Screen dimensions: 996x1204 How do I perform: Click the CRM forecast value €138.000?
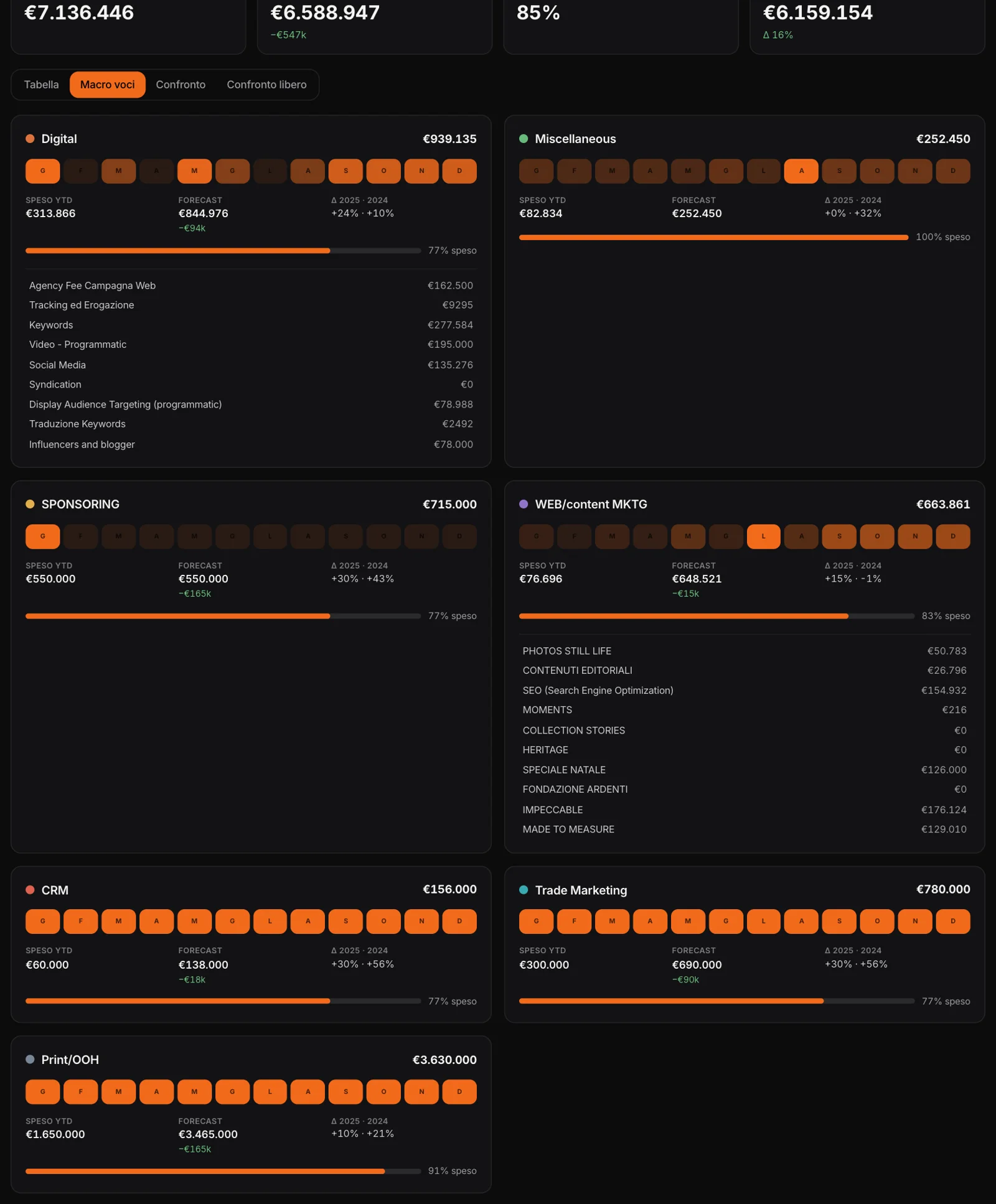(x=203, y=965)
